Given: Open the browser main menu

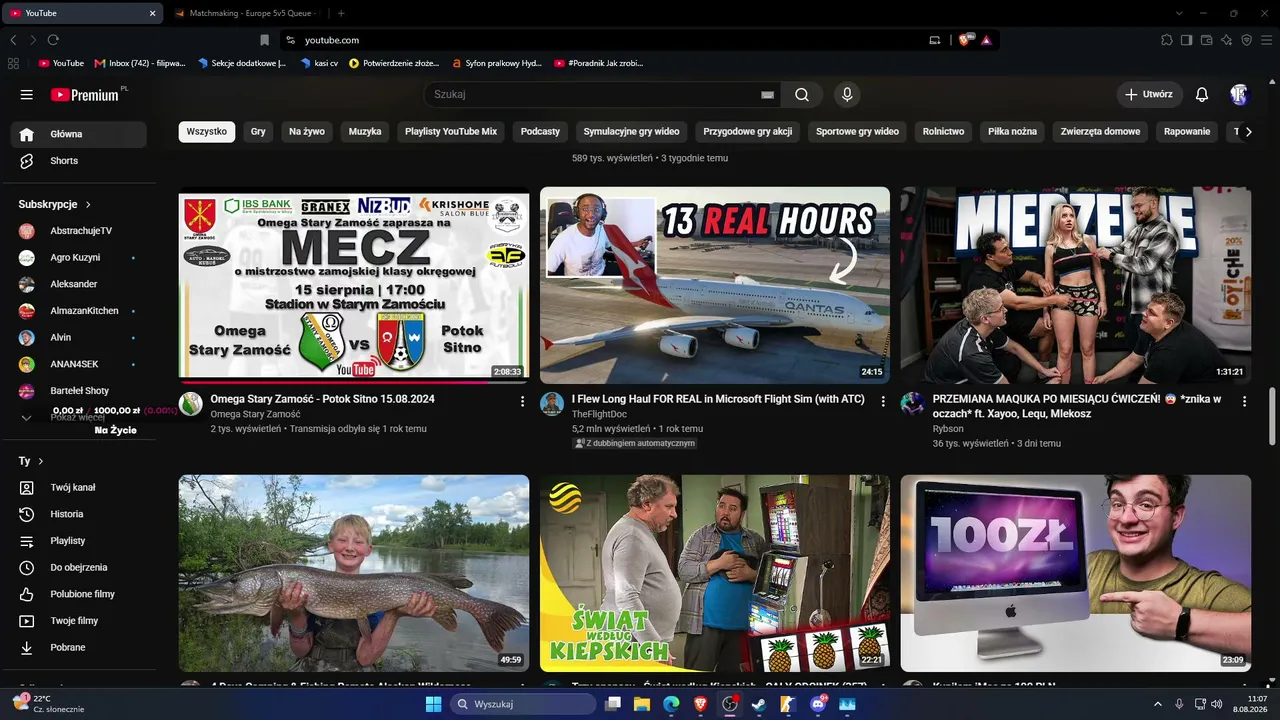Looking at the screenshot, I should [1265, 40].
